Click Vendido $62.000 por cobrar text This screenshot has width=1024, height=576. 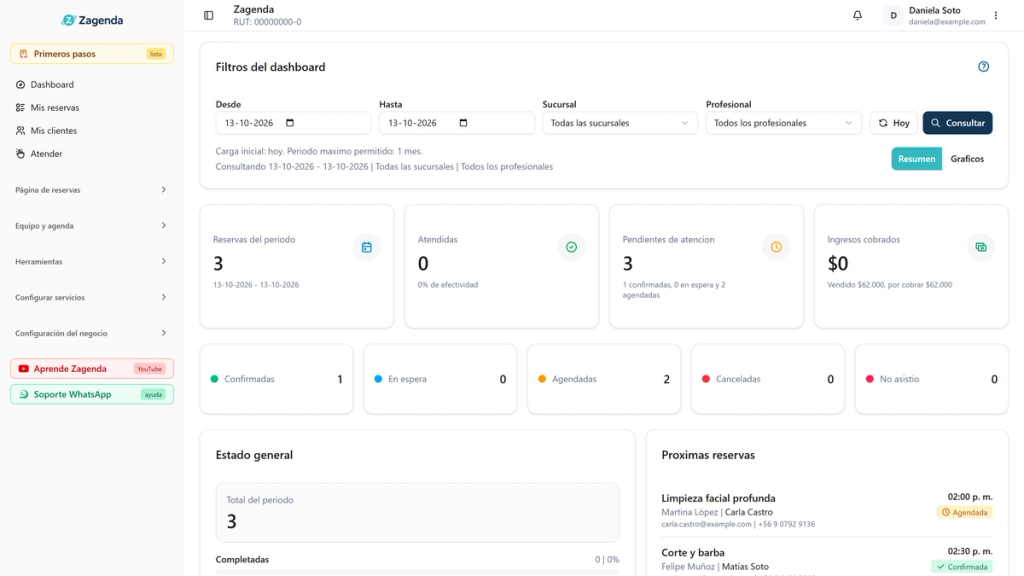click(x=889, y=285)
